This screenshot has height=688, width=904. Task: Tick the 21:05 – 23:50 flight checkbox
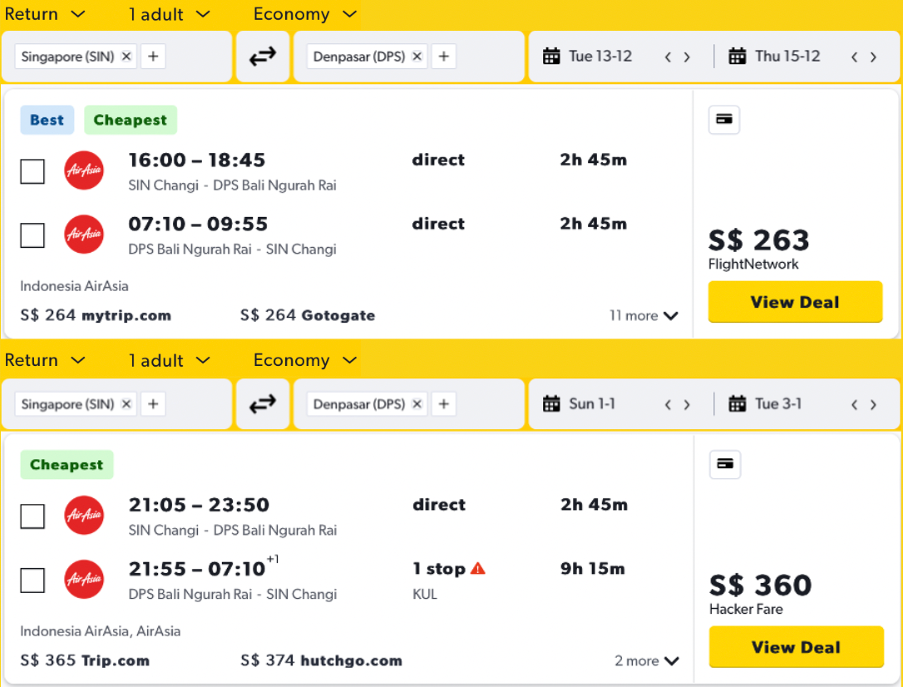pyautogui.click(x=33, y=516)
